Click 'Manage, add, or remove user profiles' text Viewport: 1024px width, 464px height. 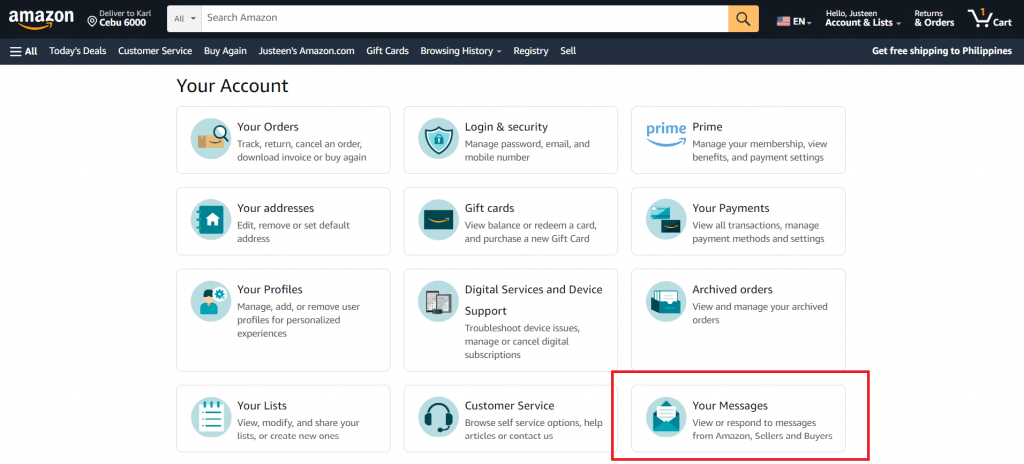tap(298, 320)
